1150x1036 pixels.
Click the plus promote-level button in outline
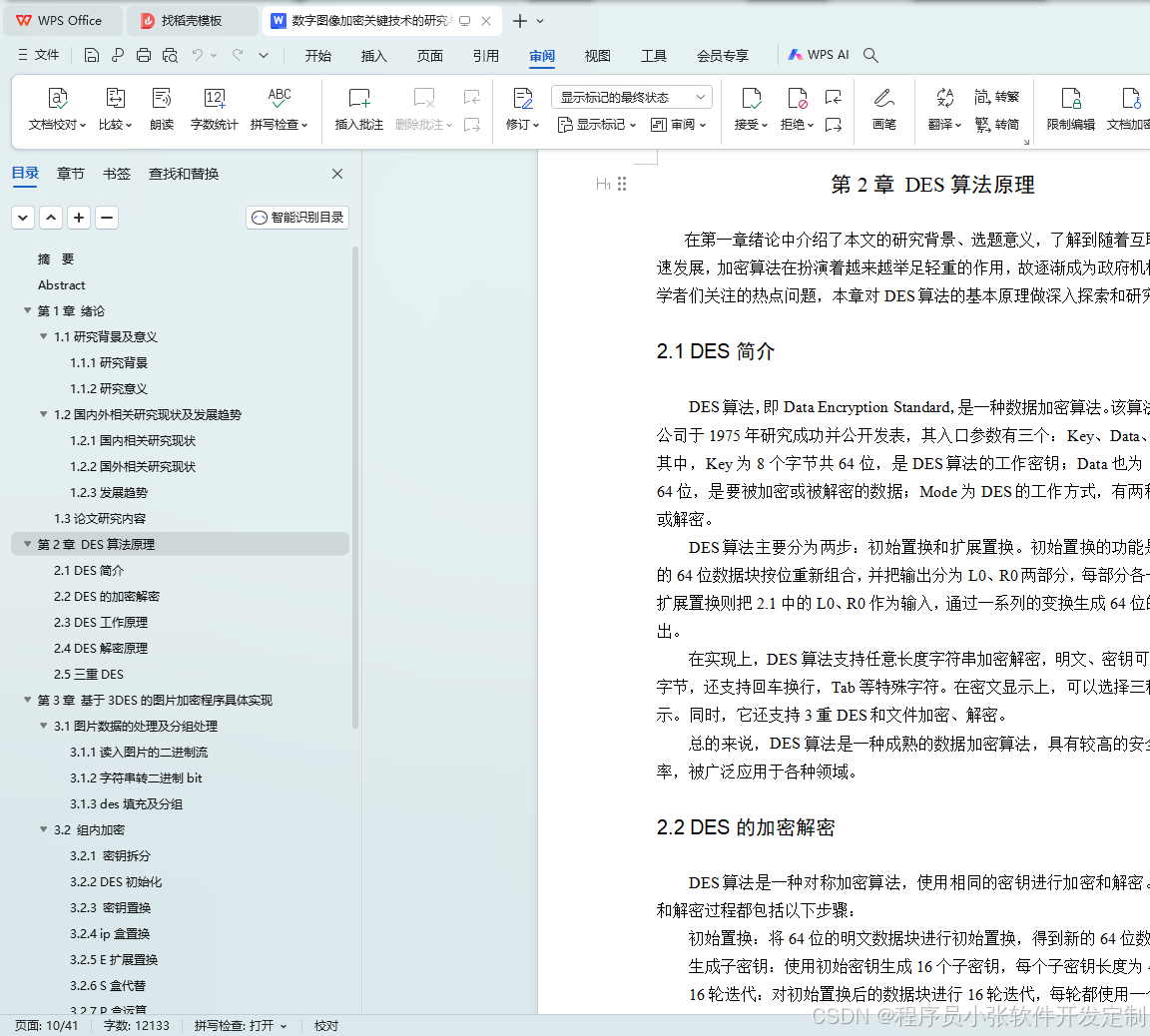click(79, 218)
